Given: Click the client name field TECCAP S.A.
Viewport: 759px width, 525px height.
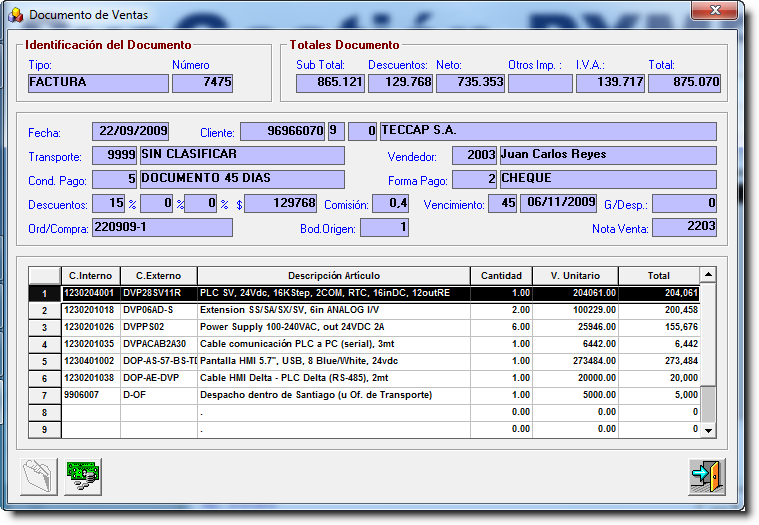Looking at the screenshot, I should tap(548, 131).
